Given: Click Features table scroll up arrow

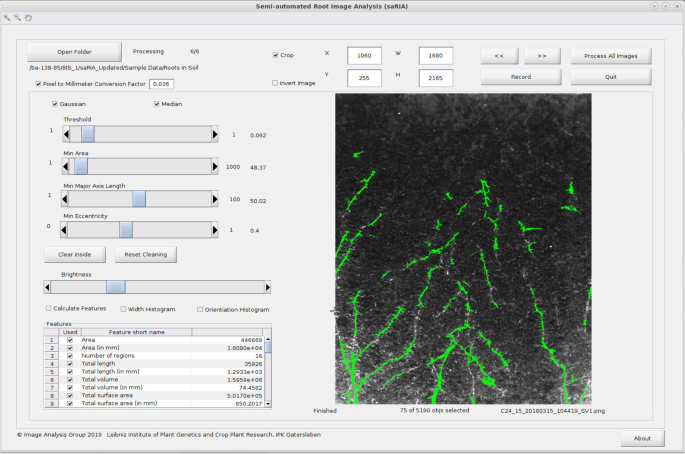Looking at the screenshot, I should [x=268, y=339].
